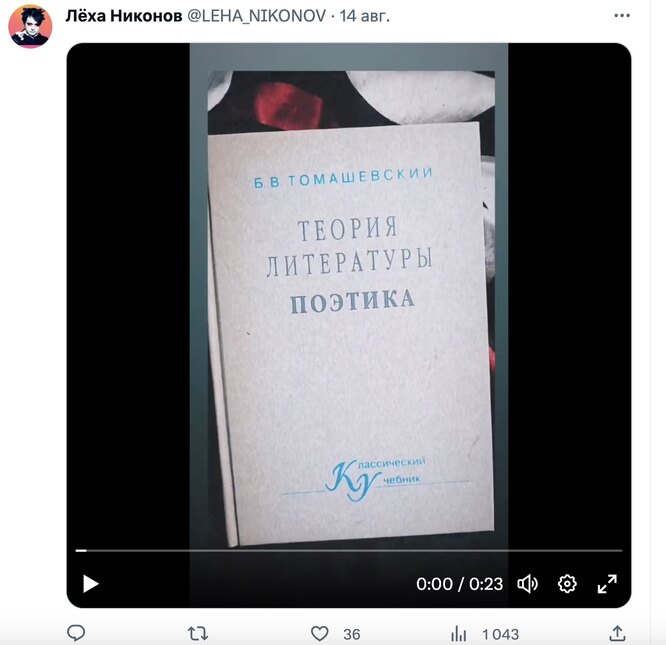Click the like count 36
This screenshot has width=666, height=645.
352,634
